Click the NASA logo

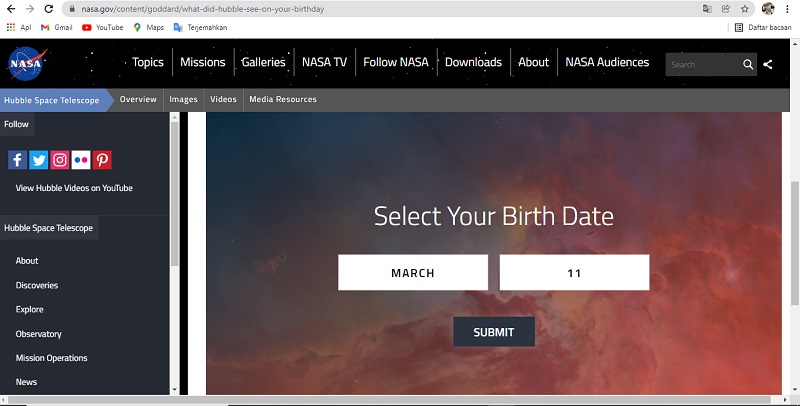click(27, 64)
